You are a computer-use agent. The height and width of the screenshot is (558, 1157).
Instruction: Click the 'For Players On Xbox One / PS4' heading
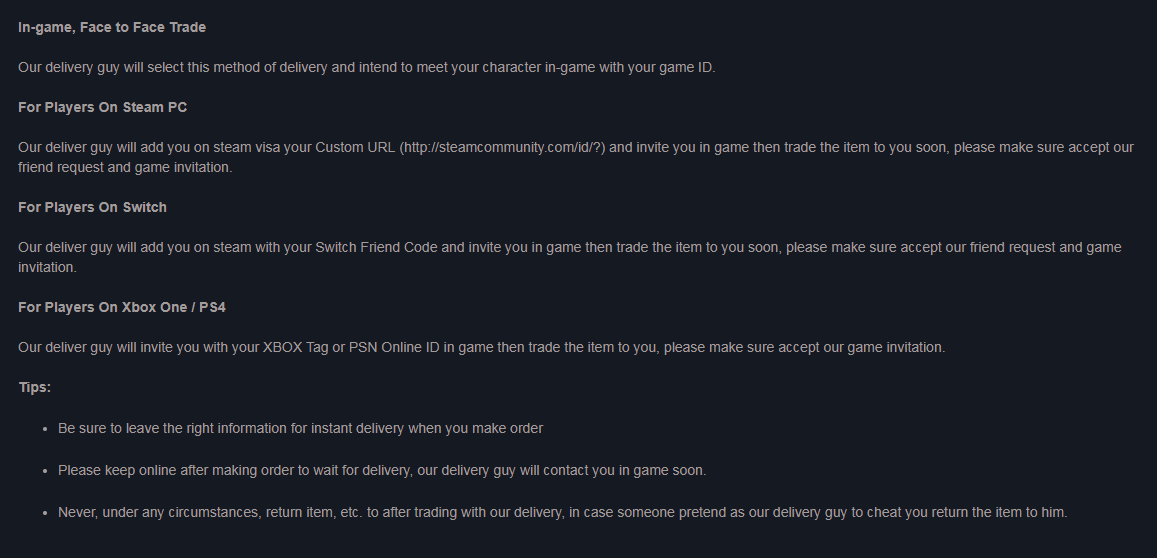(122, 307)
